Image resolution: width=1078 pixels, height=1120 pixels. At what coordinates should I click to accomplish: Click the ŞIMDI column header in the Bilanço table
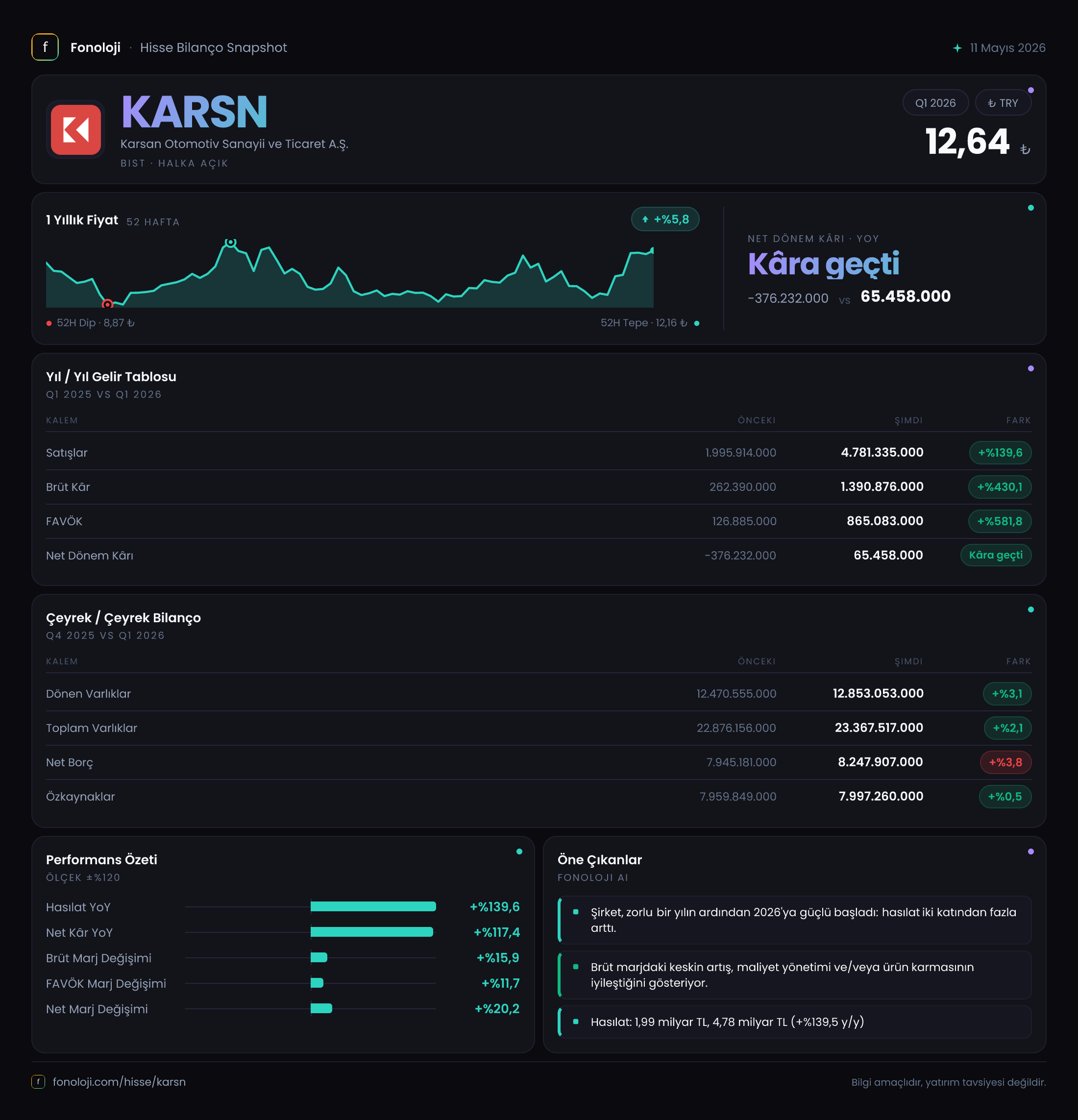point(909,662)
